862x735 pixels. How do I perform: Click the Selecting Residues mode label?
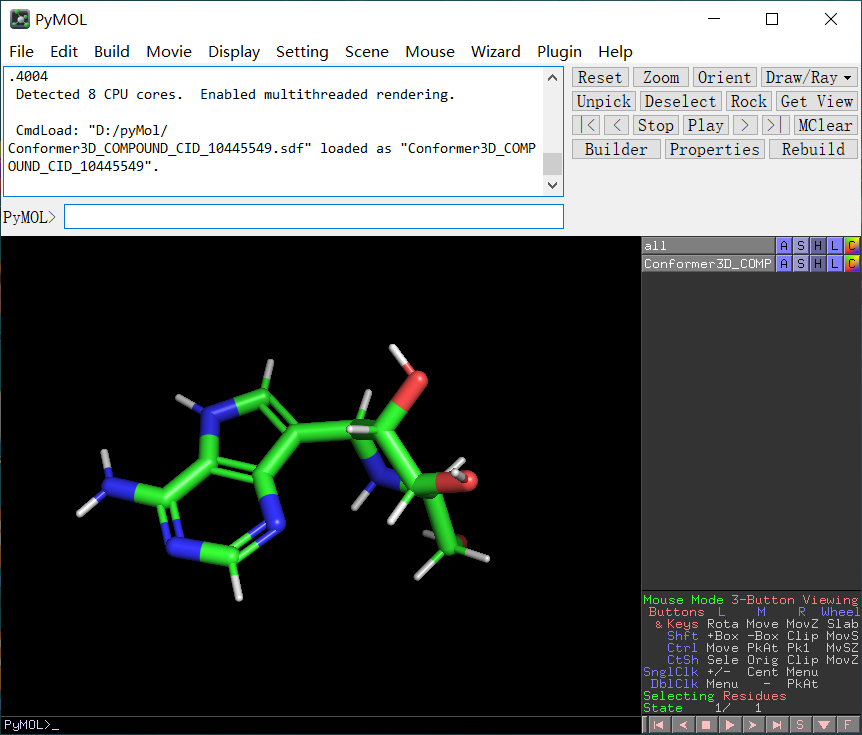coord(715,696)
